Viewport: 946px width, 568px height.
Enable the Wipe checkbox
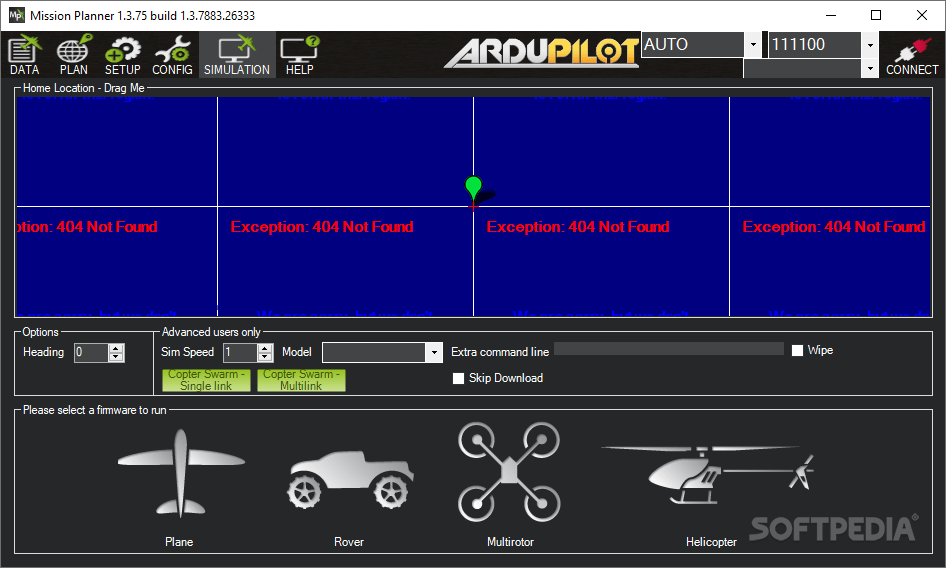pyautogui.click(x=797, y=350)
